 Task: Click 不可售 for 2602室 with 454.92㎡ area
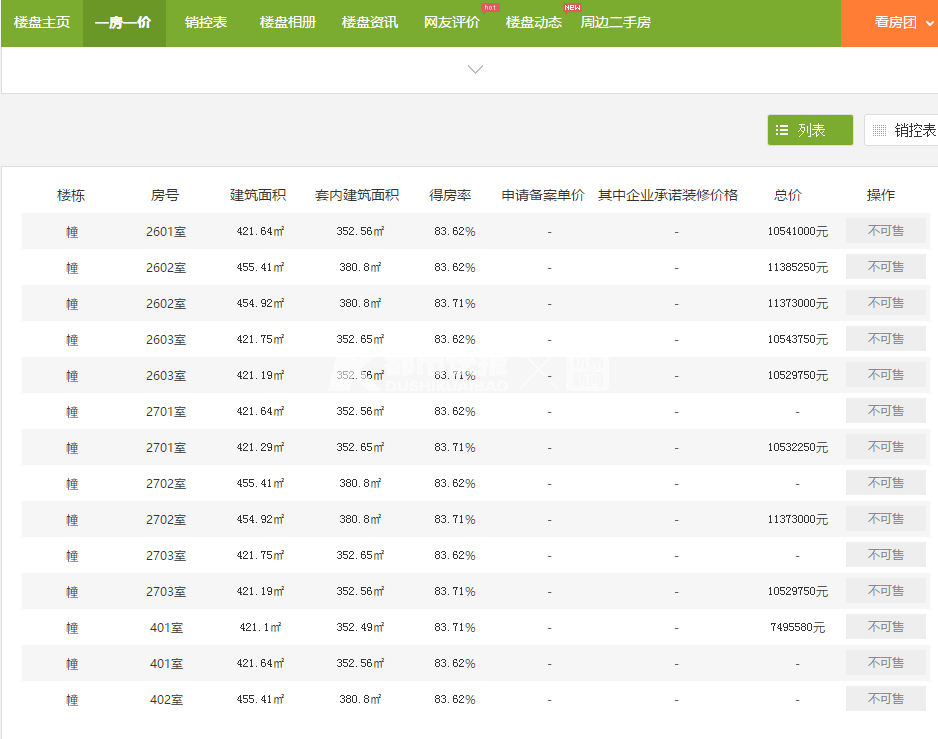pyautogui.click(x=886, y=303)
